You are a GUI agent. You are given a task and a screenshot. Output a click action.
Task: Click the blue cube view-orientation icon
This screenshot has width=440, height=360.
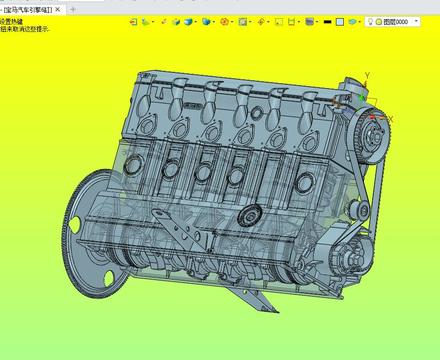click(x=206, y=22)
